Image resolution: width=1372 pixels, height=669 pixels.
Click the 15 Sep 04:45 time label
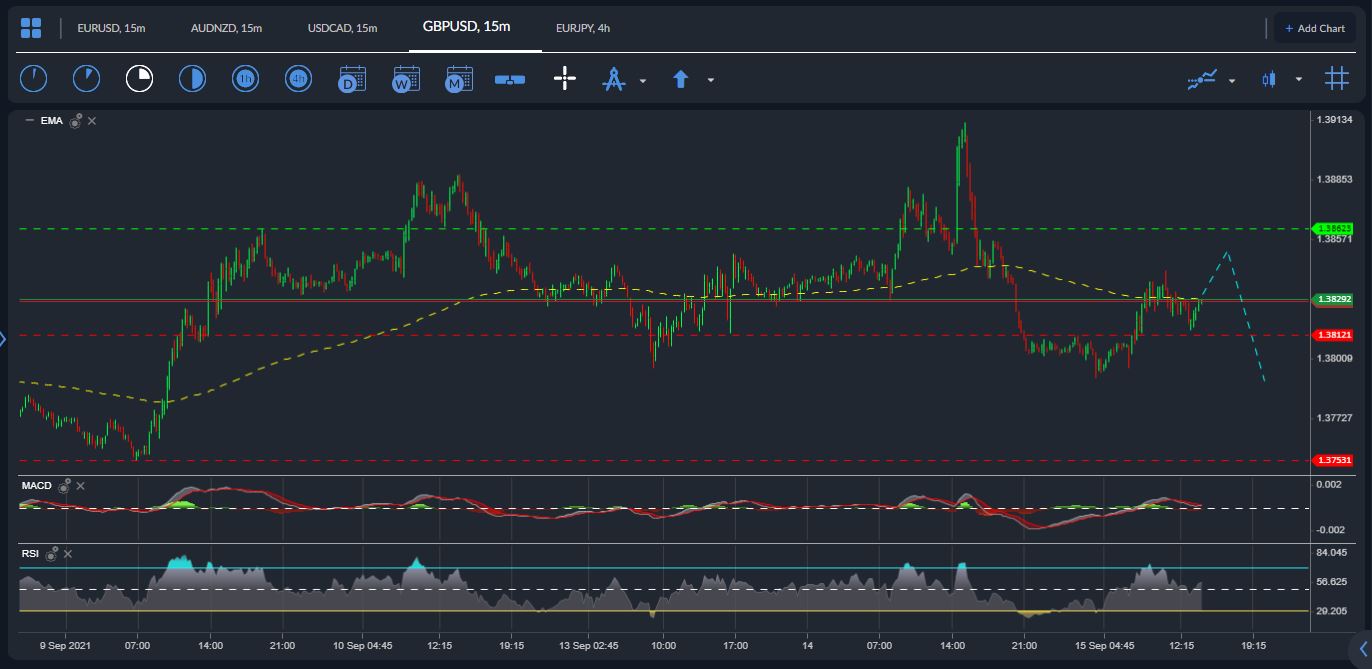(x=1104, y=646)
